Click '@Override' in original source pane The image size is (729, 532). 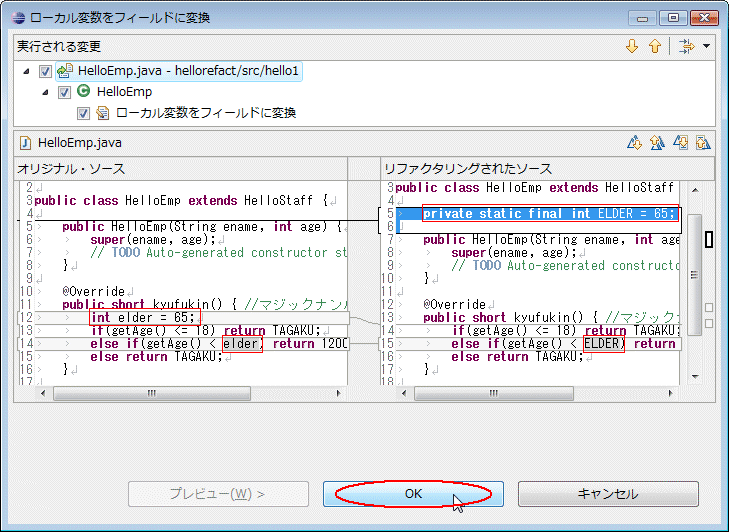point(93,292)
